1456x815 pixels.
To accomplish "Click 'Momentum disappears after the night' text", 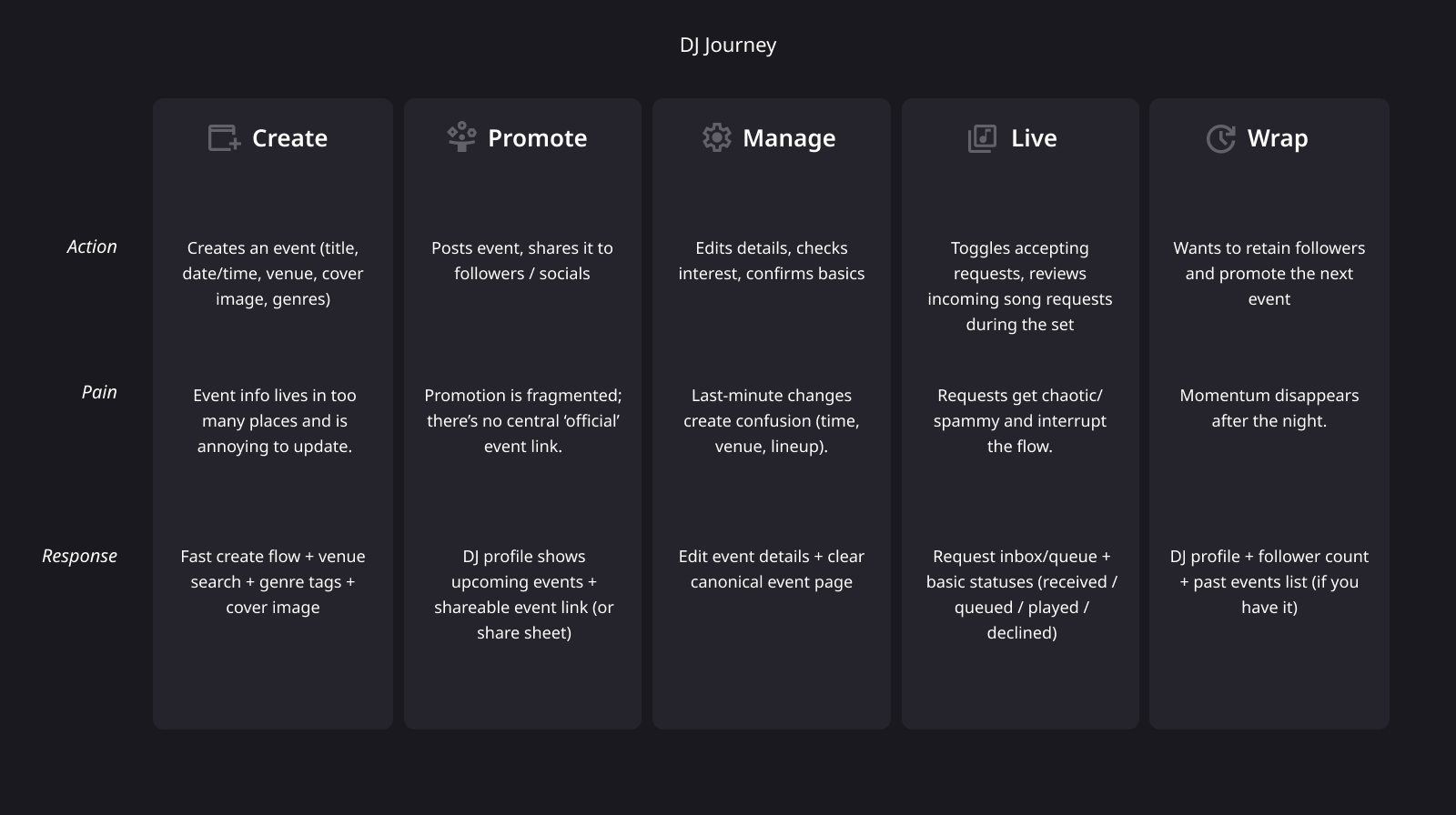I will 1269,407.
